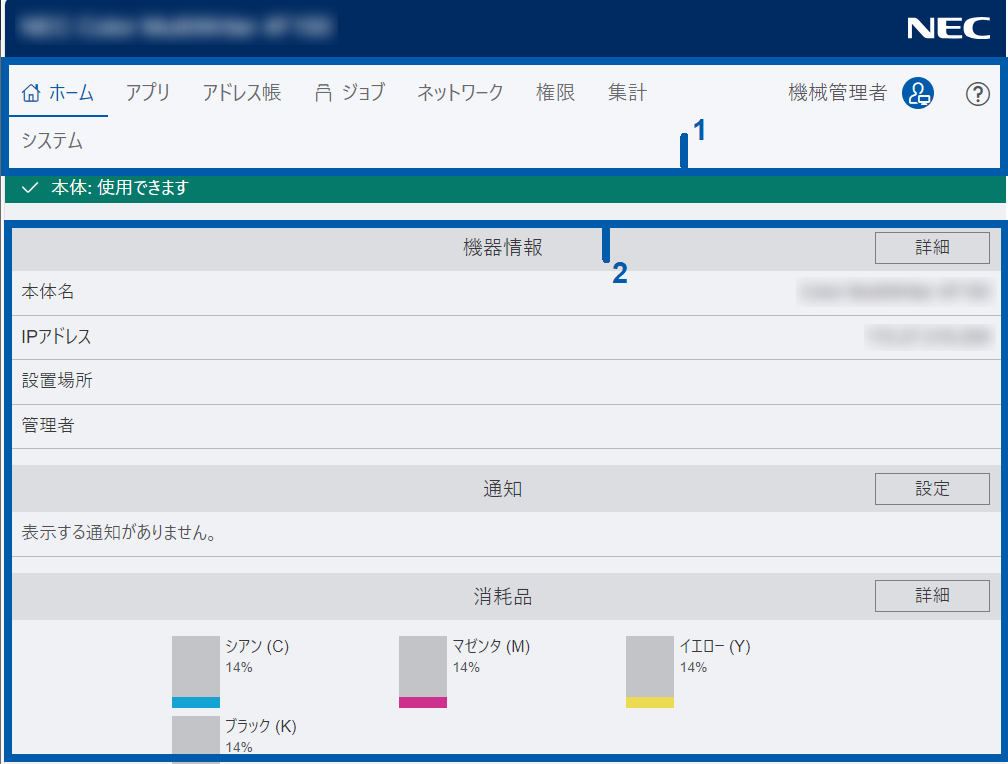Go to the ネットワーク tab

pos(460,93)
